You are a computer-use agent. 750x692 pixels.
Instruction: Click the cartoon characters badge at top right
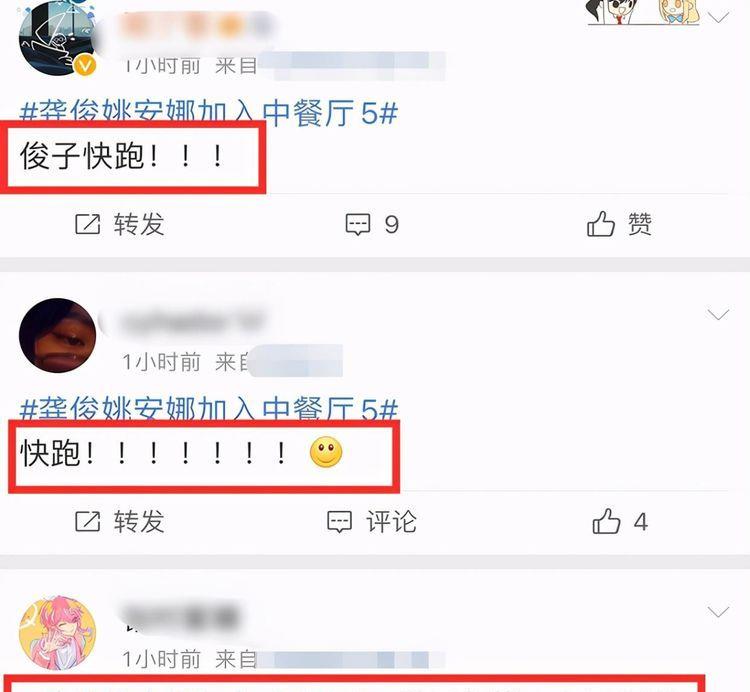pyautogui.click(x=642, y=12)
